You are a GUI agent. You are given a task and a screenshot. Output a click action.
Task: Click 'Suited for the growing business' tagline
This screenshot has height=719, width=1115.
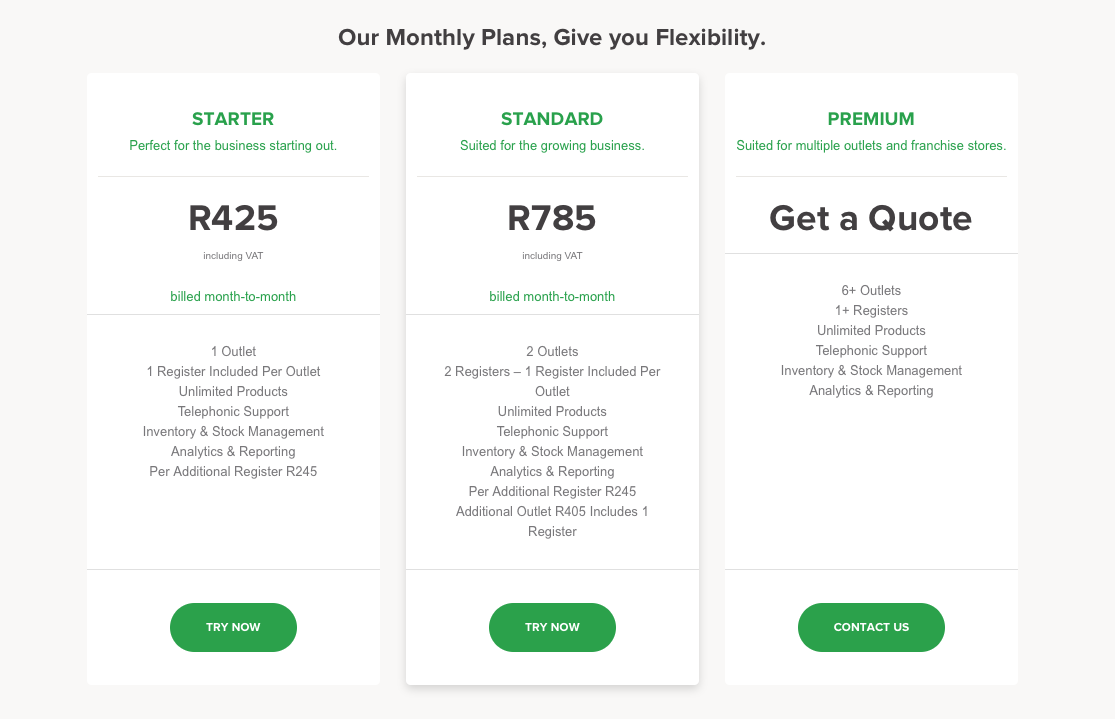(x=552, y=146)
